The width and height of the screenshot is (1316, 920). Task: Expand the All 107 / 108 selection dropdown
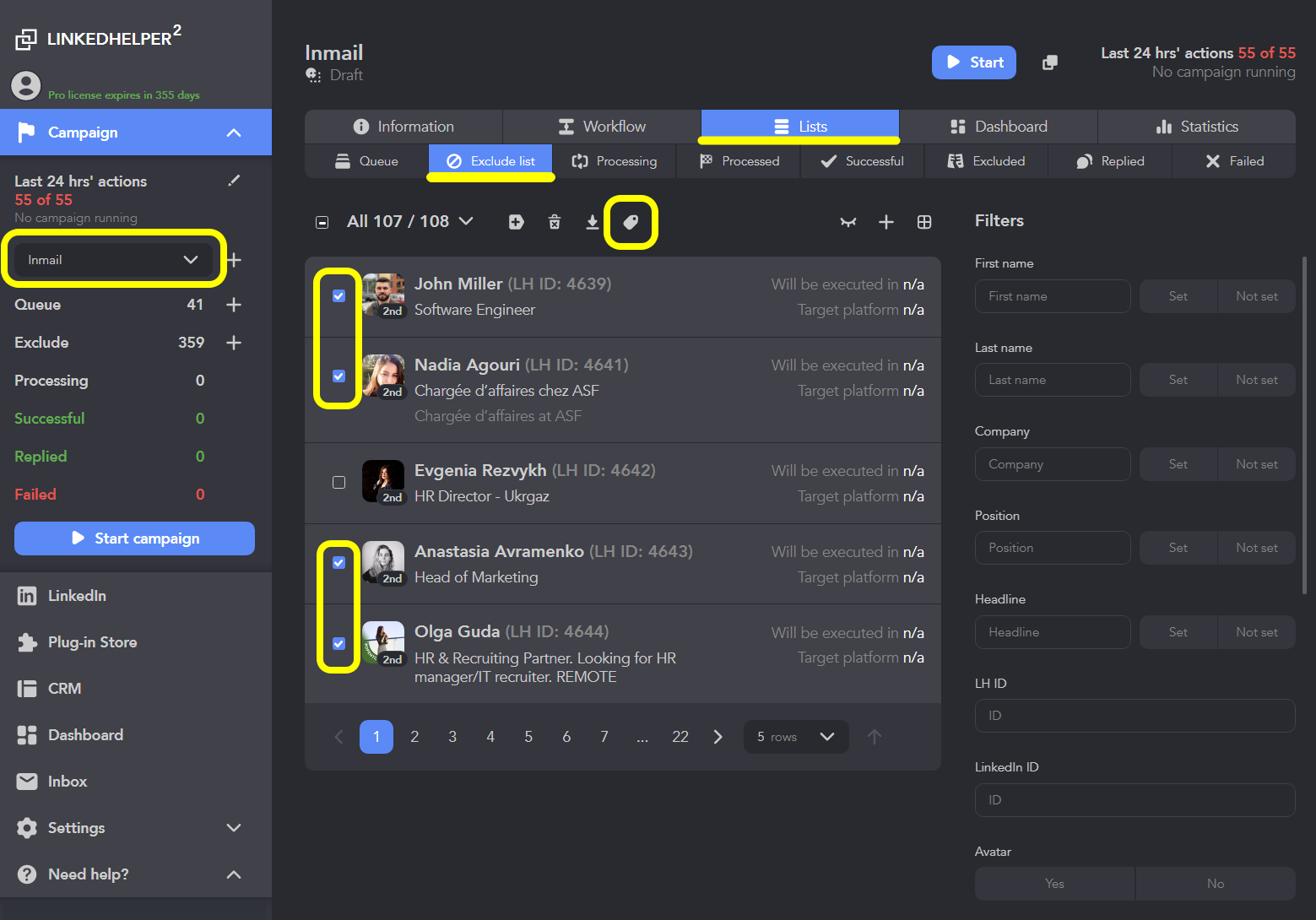pyautogui.click(x=466, y=221)
